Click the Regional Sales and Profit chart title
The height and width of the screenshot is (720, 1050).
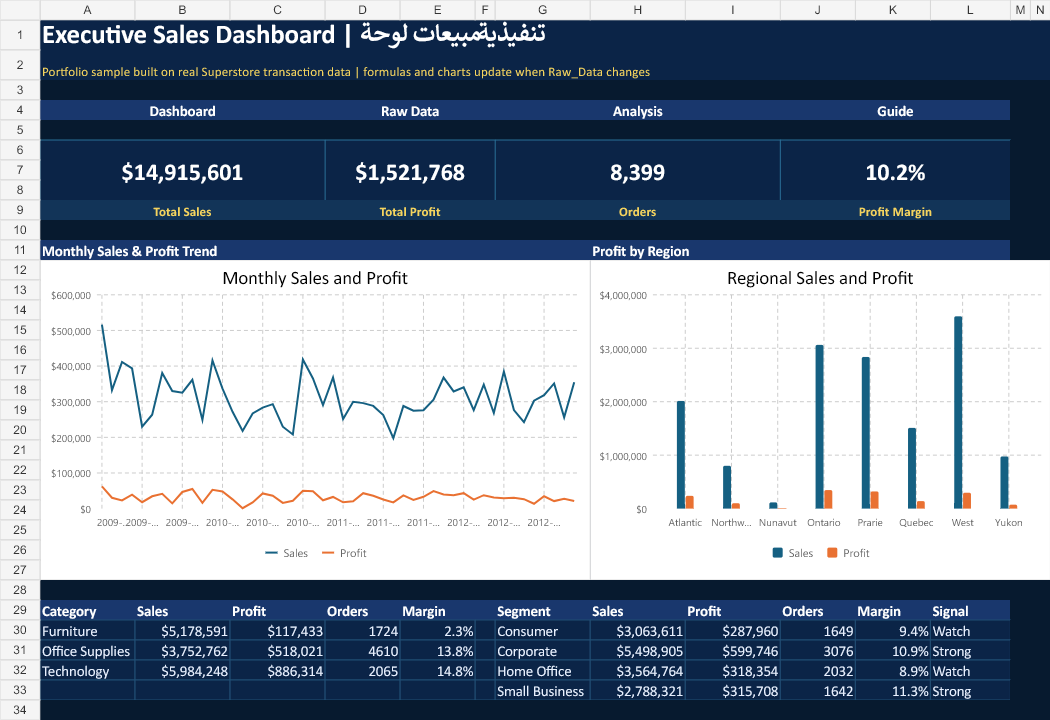click(x=820, y=278)
